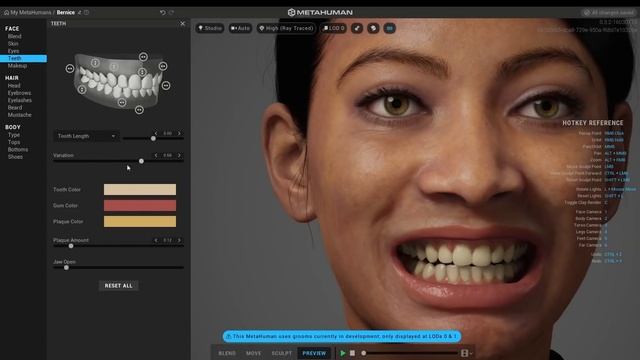This screenshot has height=360, width=640.
Task: Select the upper-left vertical gum control handle
Action: (95, 63)
